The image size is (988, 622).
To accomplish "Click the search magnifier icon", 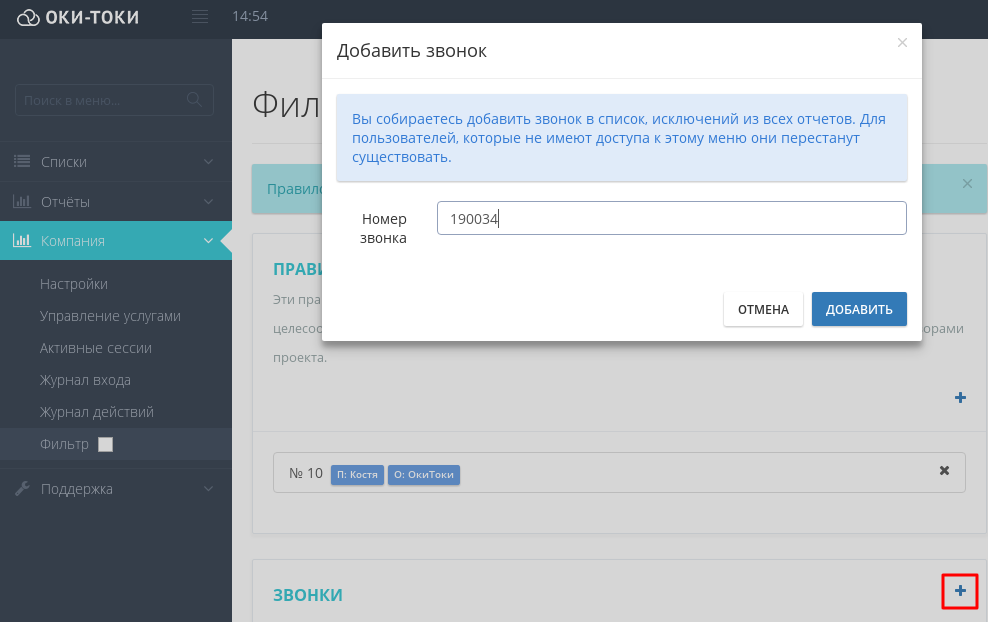I will click(x=195, y=100).
